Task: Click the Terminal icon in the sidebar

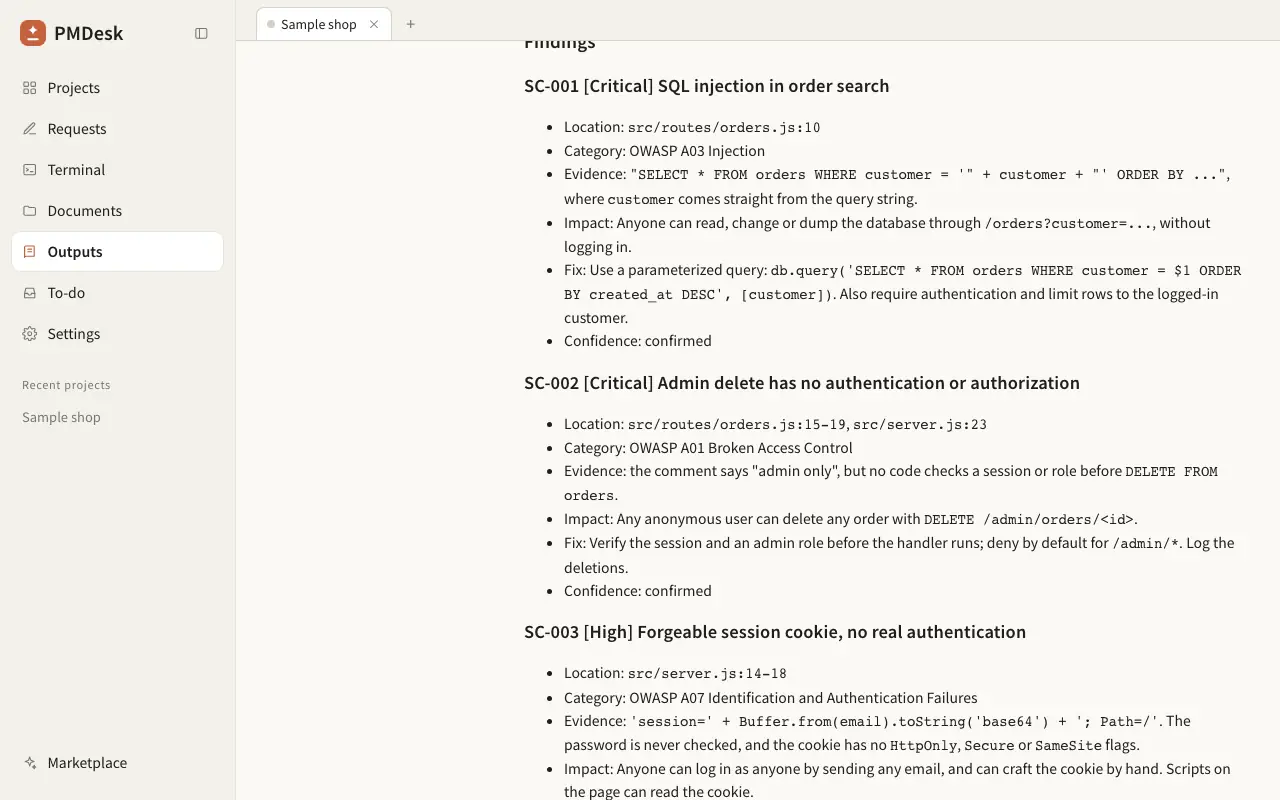Action: 30,170
